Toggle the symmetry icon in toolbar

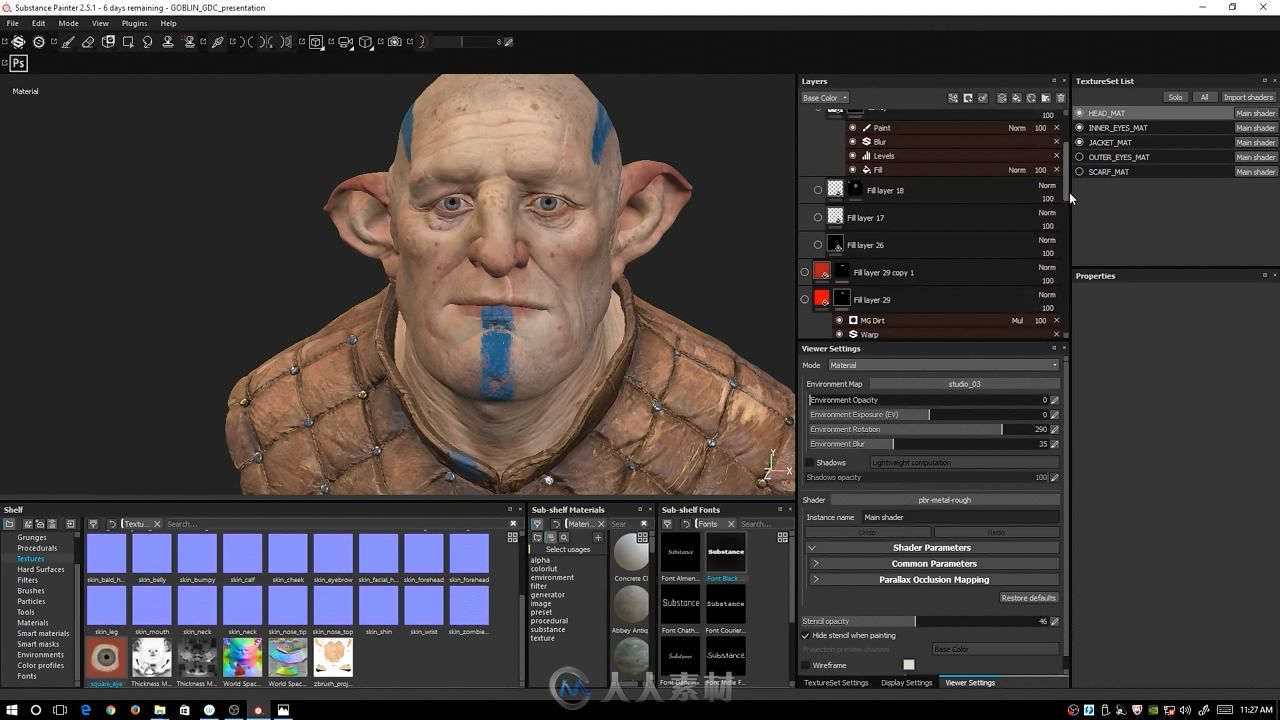tap(246, 42)
